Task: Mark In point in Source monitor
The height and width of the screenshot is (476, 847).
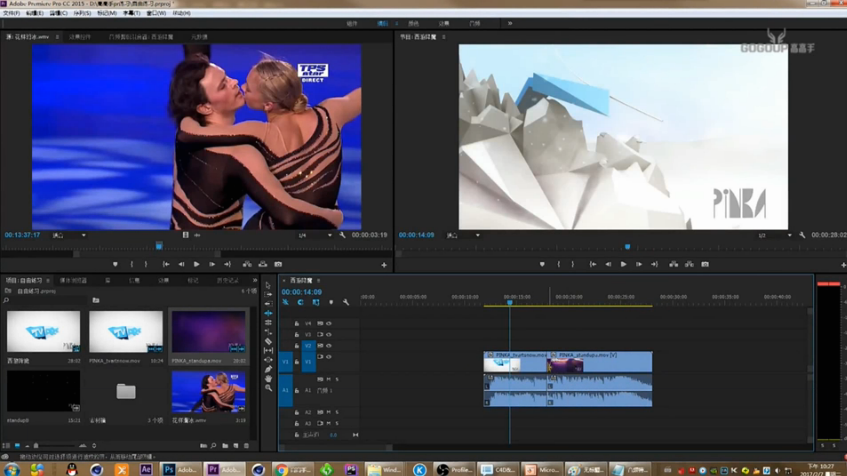Action: click(x=131, y=264)
